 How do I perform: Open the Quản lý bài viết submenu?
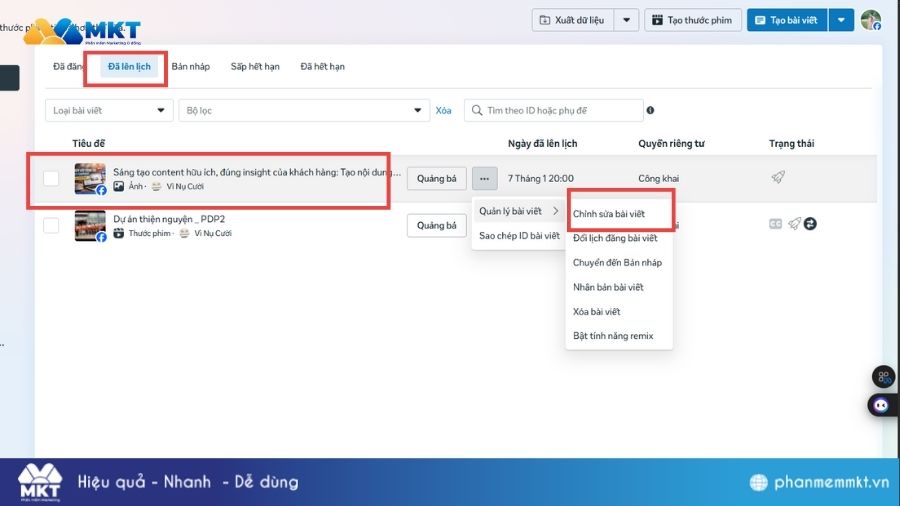pos(518,211)
